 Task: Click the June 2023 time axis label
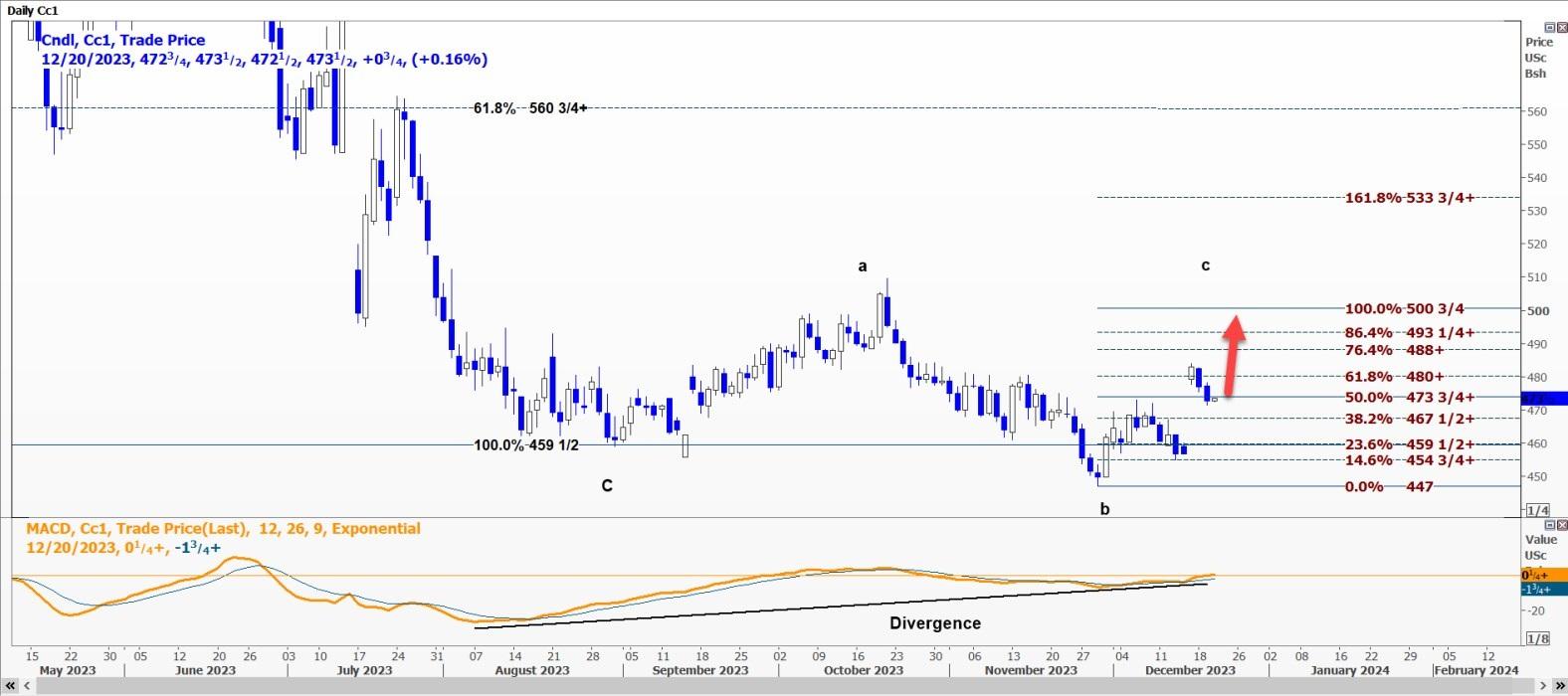[x=205, y=670]
